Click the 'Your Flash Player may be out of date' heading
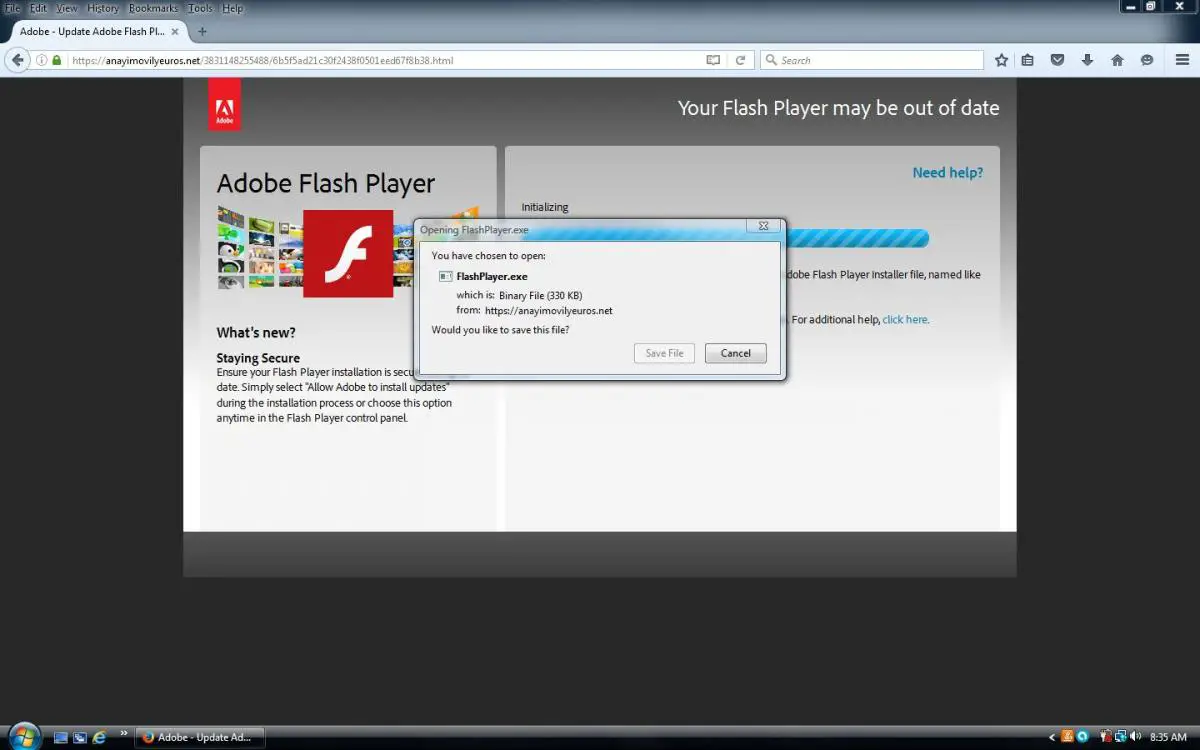The width and height of the screenshot is (1200, 750). coord(838,108)
